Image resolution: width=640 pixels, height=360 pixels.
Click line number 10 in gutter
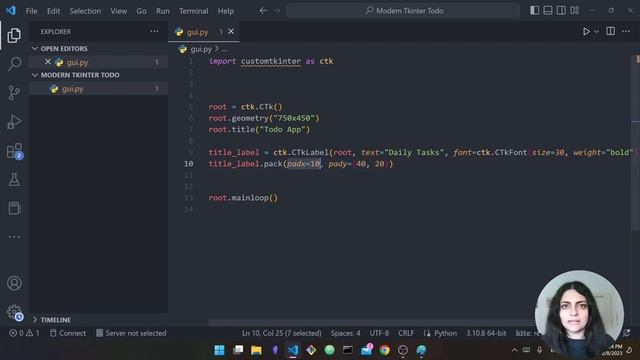(x=188, y=164)
